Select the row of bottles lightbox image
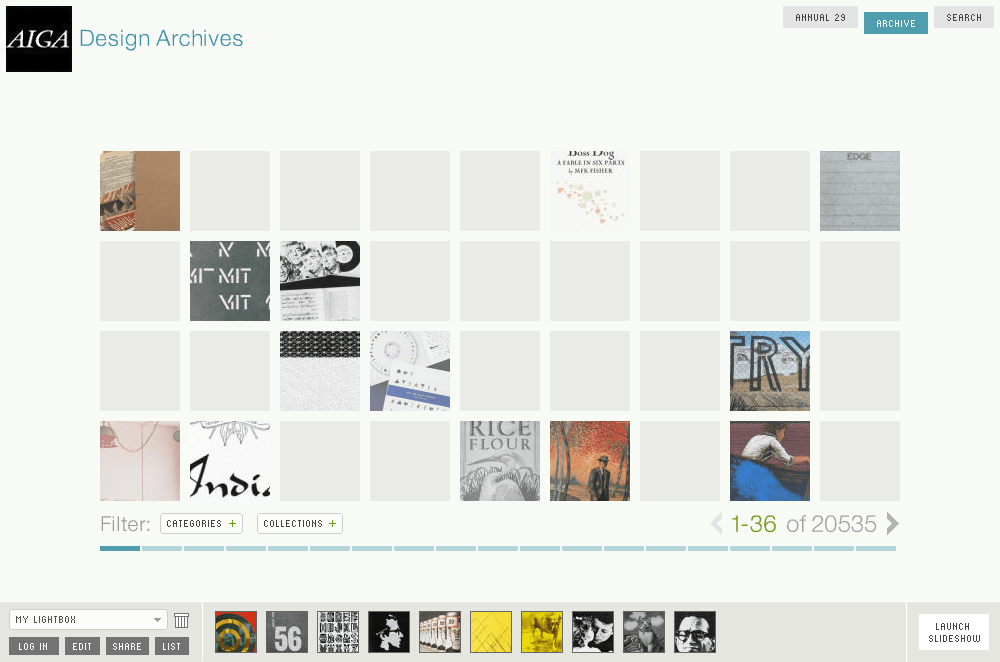The height and width of the screenshot is (662, 1000). [x=440, y=632]
